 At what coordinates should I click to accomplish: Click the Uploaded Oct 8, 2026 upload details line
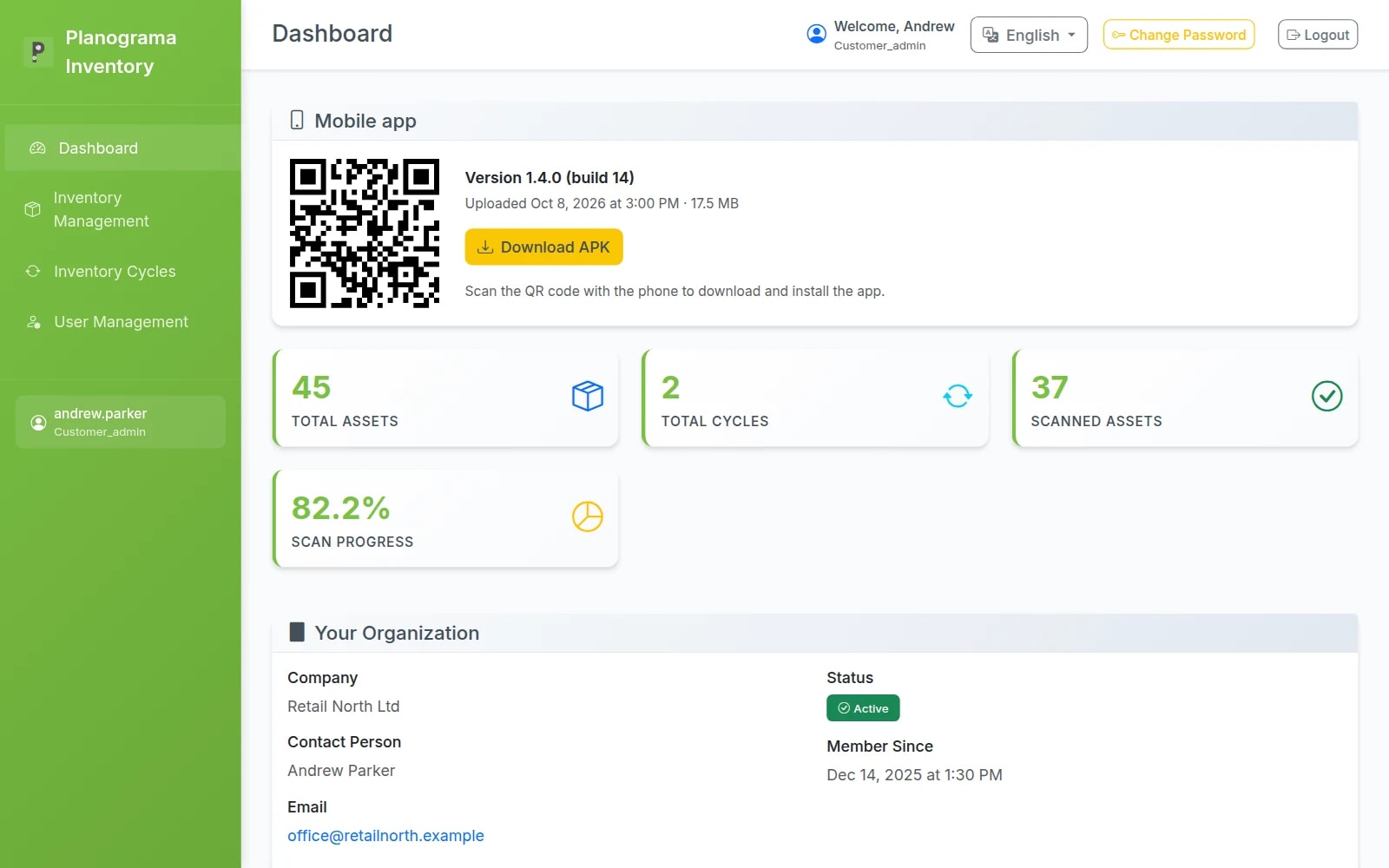(x=602, y=203)
